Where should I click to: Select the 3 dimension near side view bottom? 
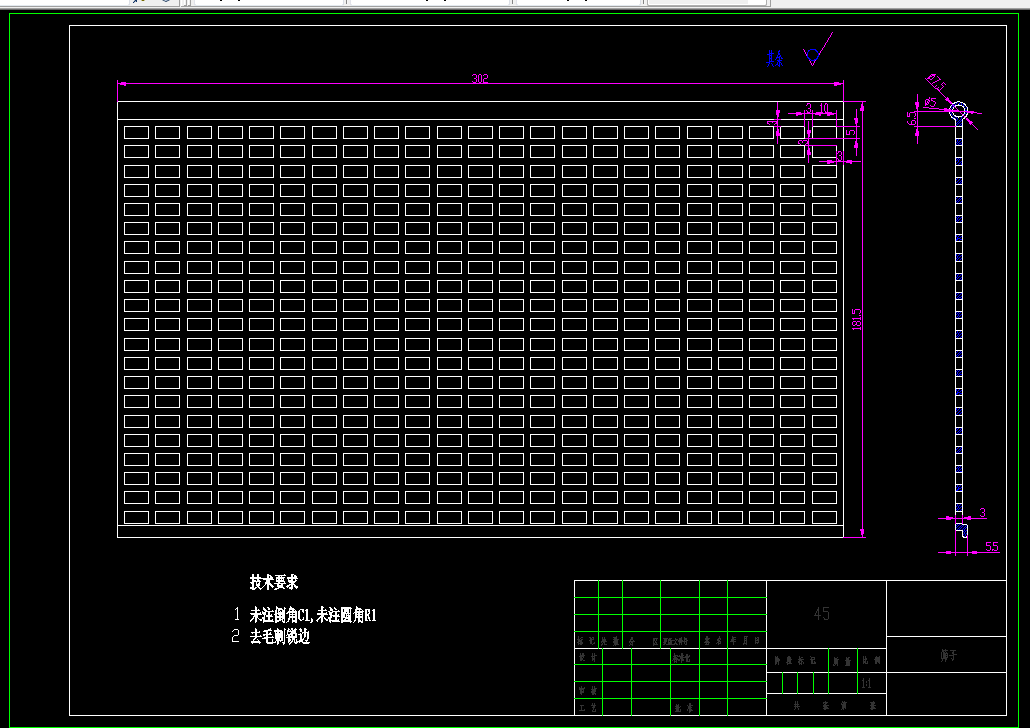click(983, 513)
